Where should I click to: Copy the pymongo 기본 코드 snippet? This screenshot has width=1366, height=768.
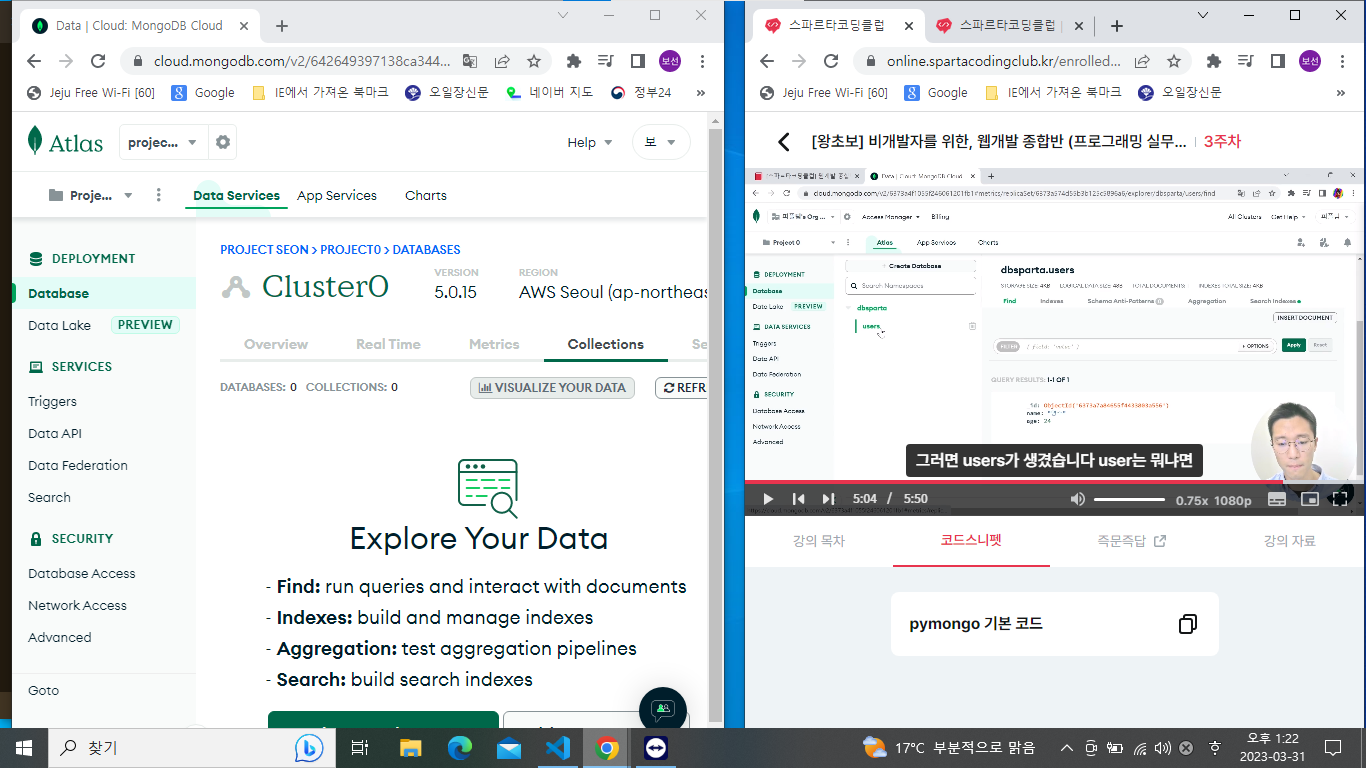tap(1187, 624)
